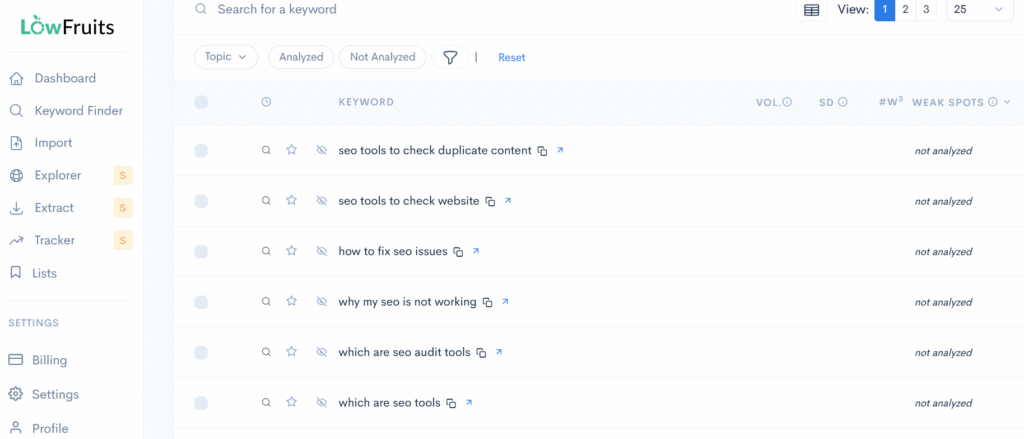1024x439 pixels.
Task: Switch to View 2
Action: (x=905, y=10)
